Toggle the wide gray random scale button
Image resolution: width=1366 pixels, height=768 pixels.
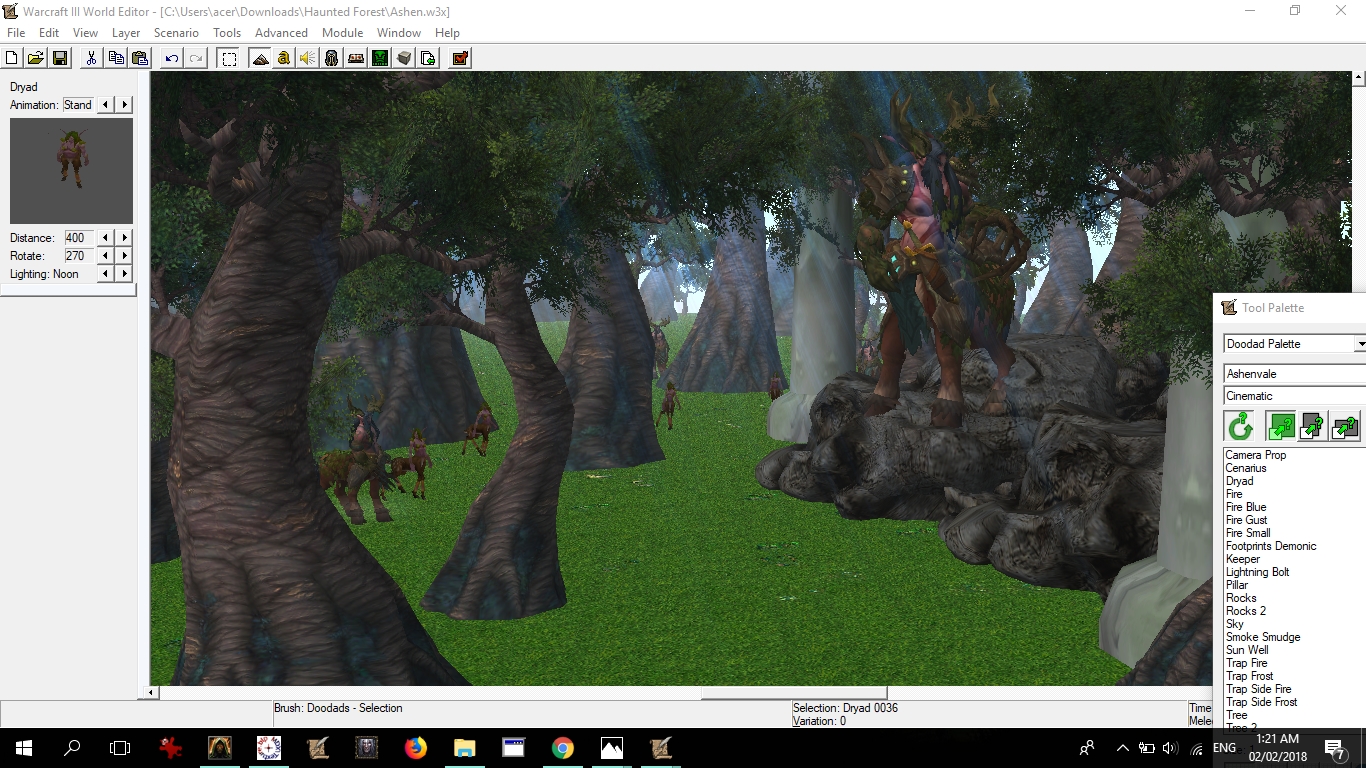[1346, 427]
